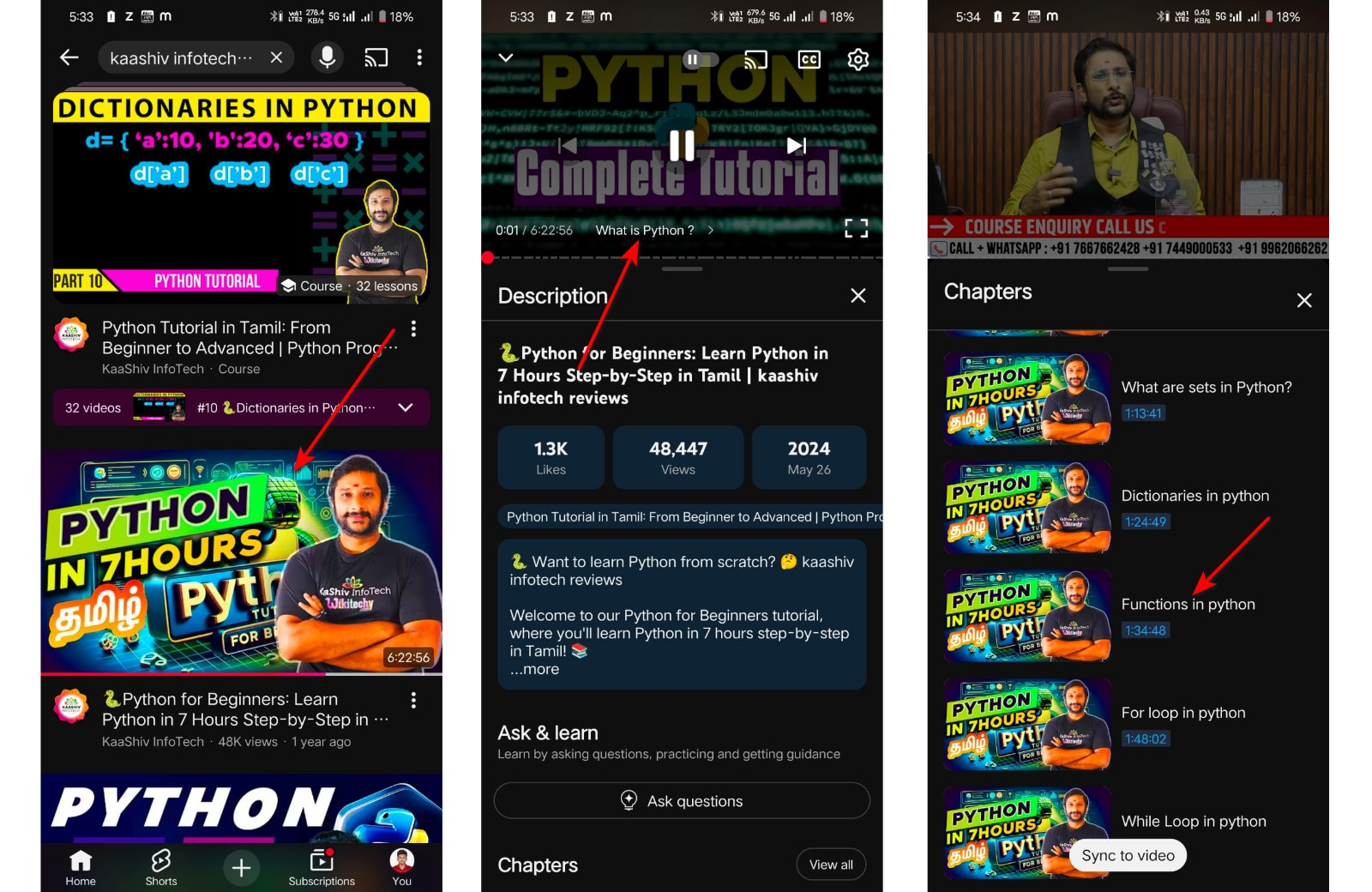Open 'Functions in python' chapter
The width and height of the screenshot is (1372, 892).
click(x=1188, y=604)
